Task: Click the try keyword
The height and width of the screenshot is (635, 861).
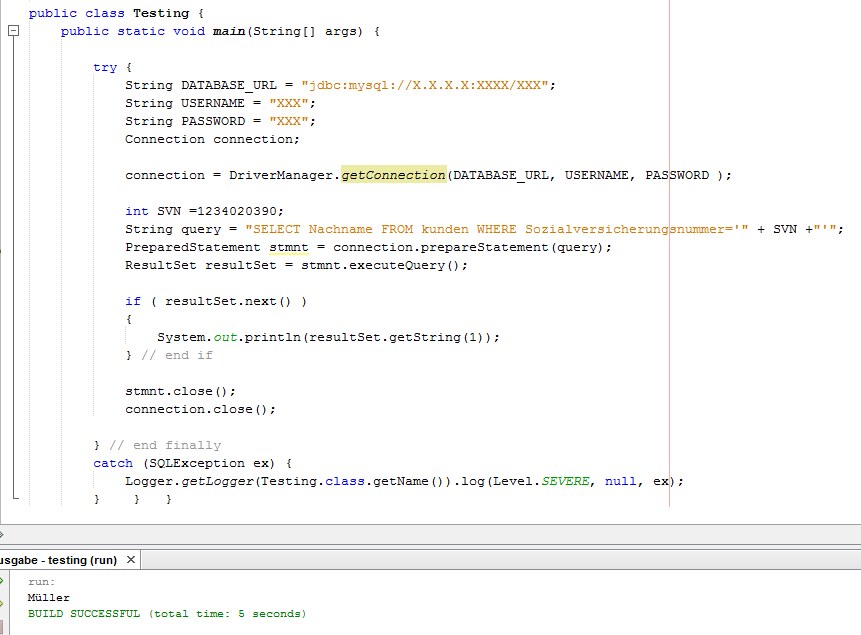Action: click(x=105, y=68)
